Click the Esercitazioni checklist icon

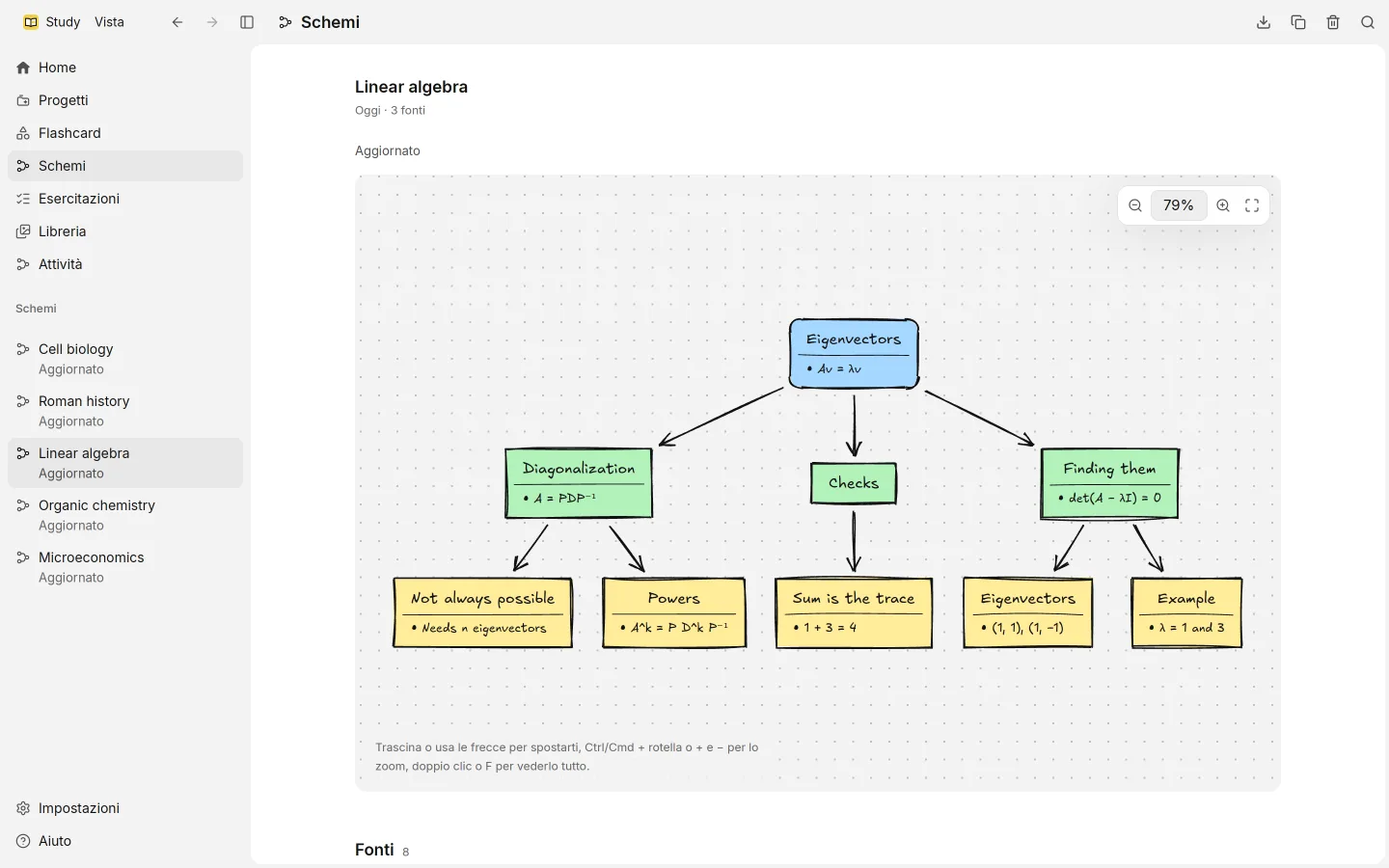(23, 199)
